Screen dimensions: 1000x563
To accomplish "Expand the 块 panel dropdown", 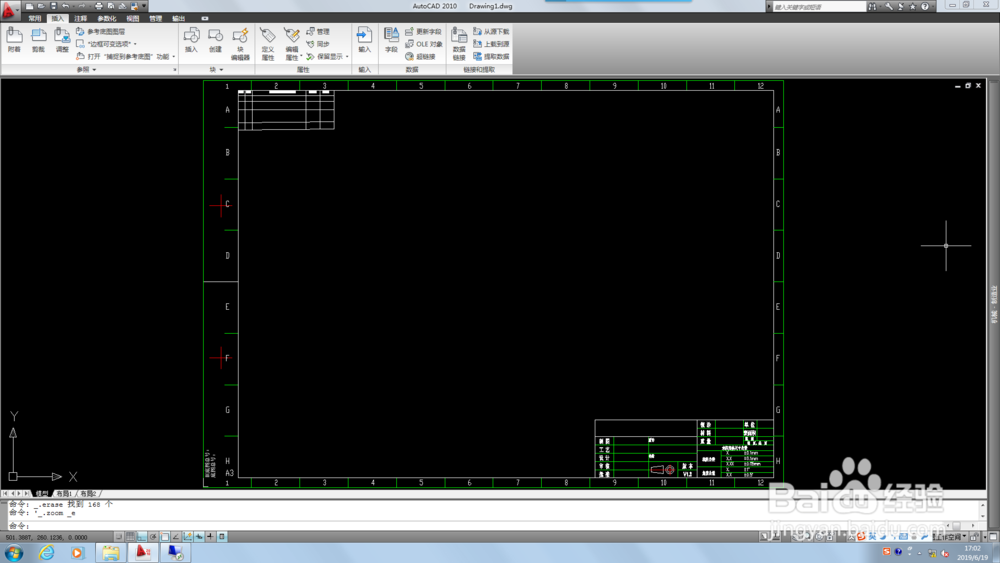I will tap(221, 69).
